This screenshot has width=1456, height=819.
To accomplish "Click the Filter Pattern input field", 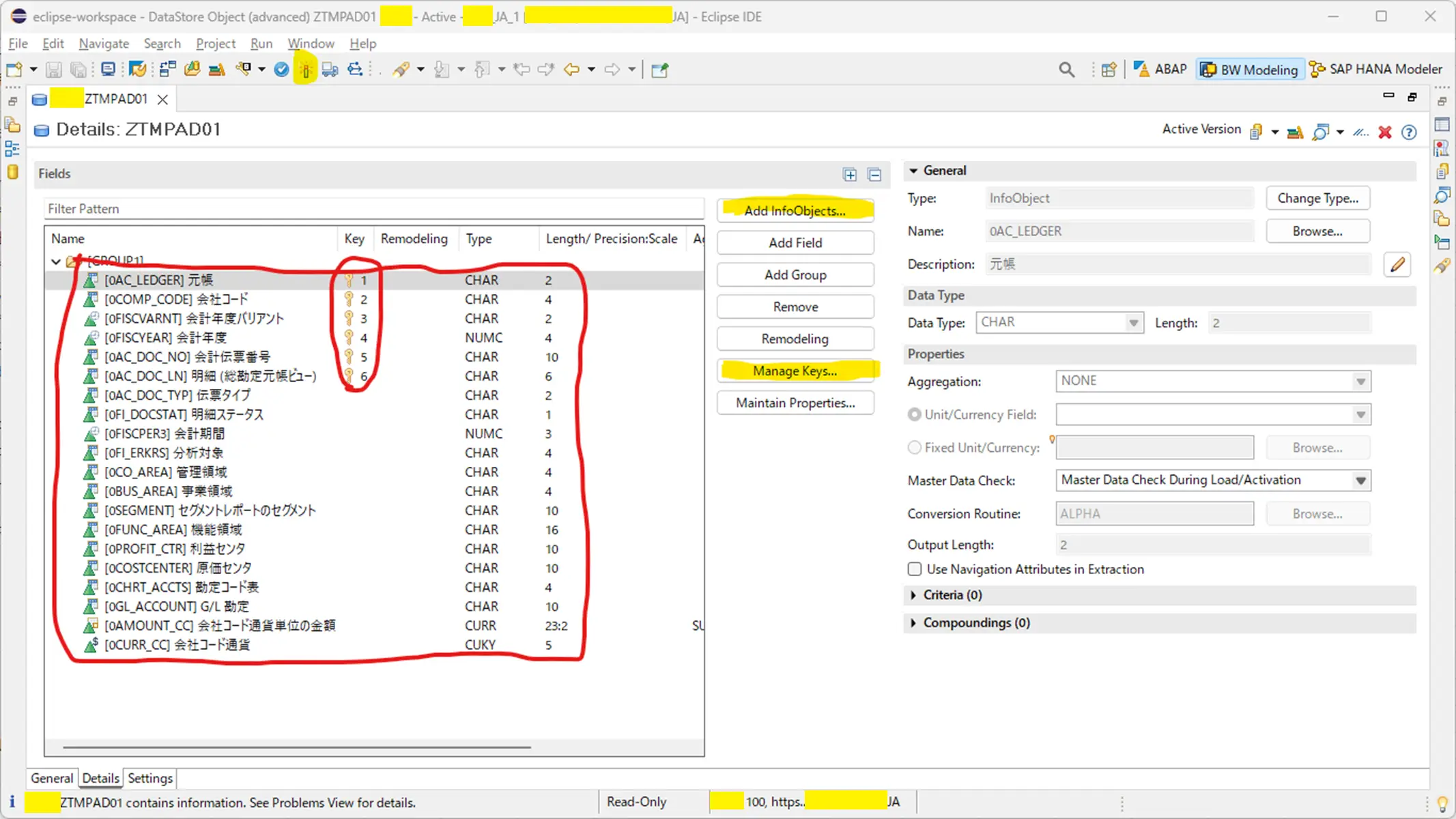I will (374, 209).
